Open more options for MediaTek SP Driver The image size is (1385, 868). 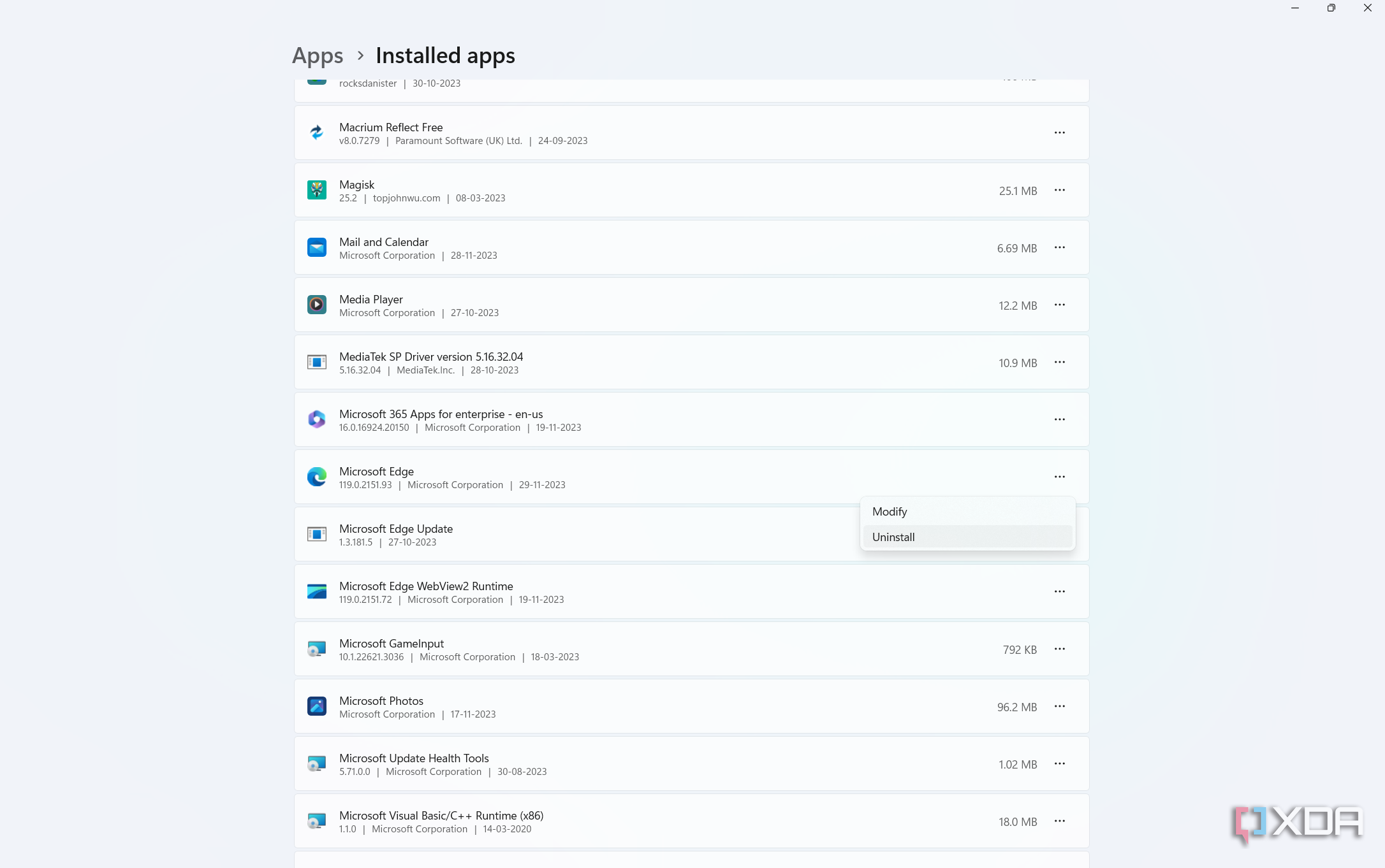1060,362
